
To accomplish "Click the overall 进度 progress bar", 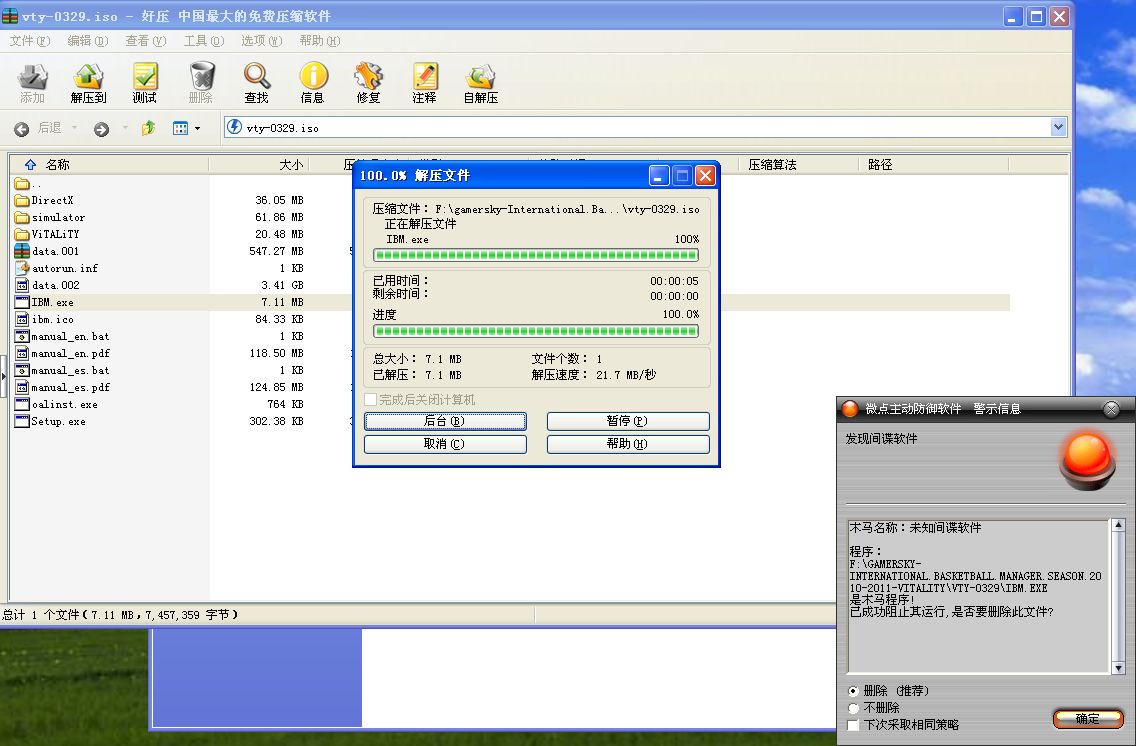I will (x=535, y=331).
